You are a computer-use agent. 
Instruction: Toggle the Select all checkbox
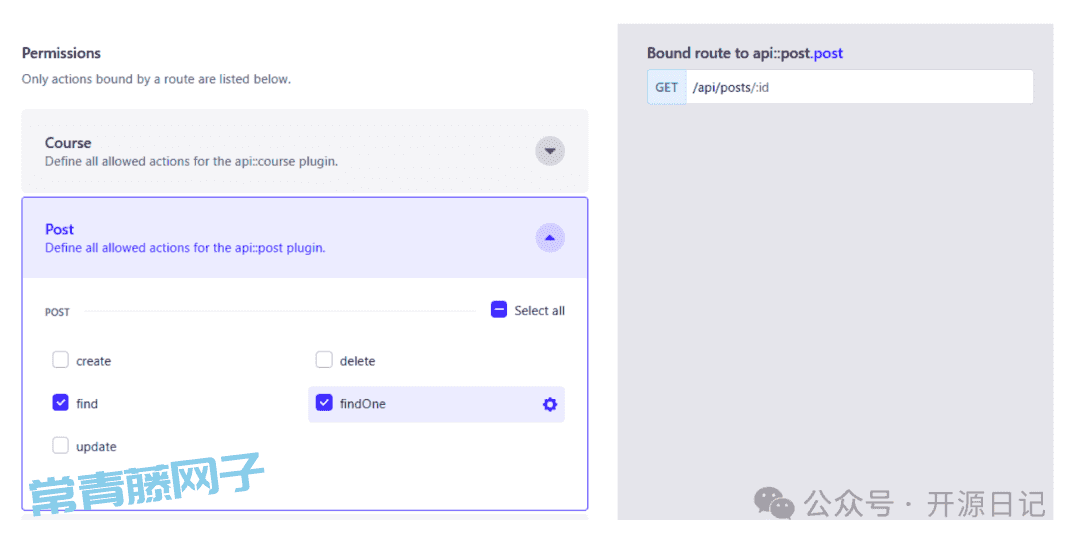(x=499, y=310)
